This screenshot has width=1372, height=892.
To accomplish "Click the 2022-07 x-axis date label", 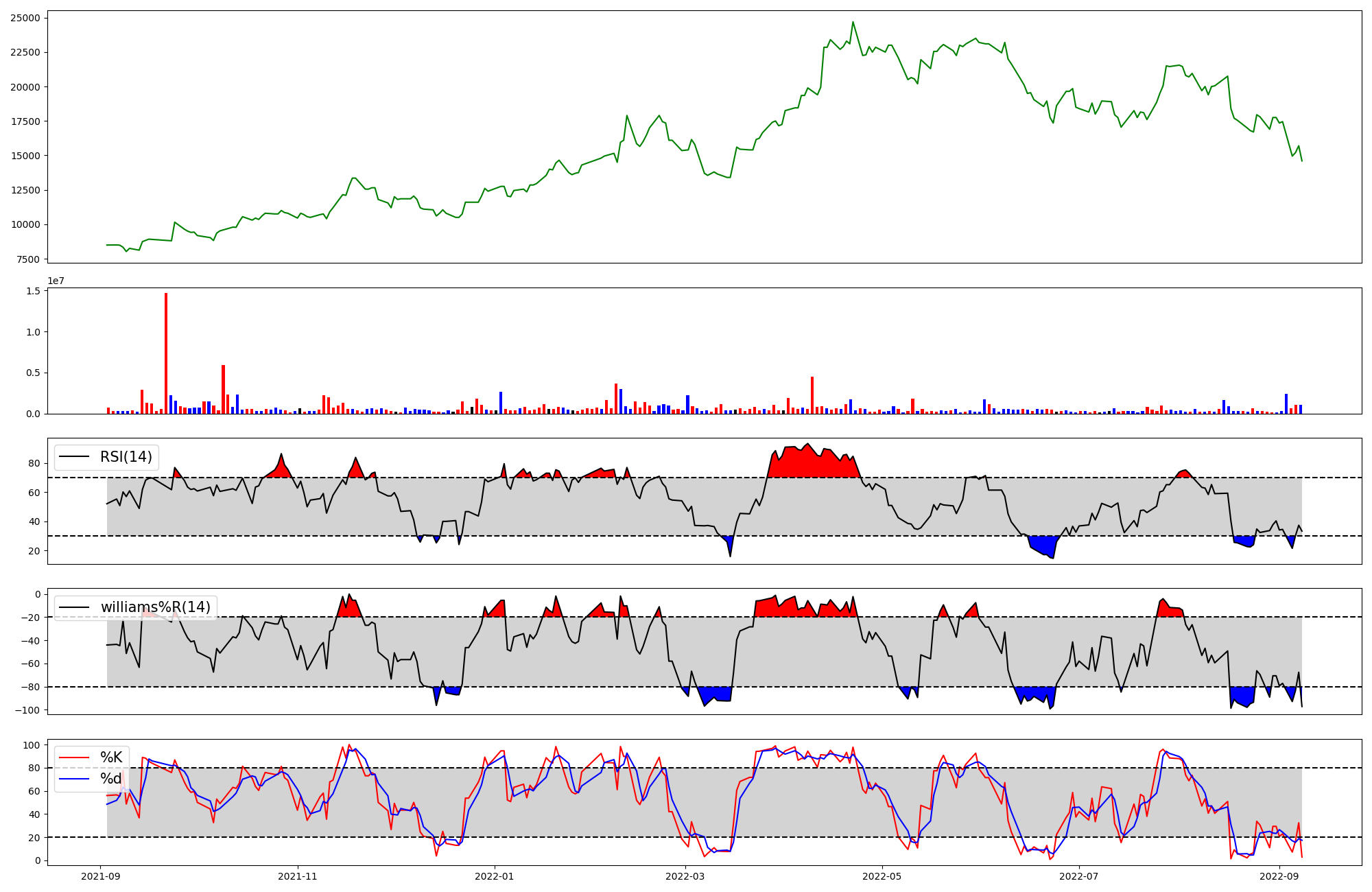I will pos(1079,876).
